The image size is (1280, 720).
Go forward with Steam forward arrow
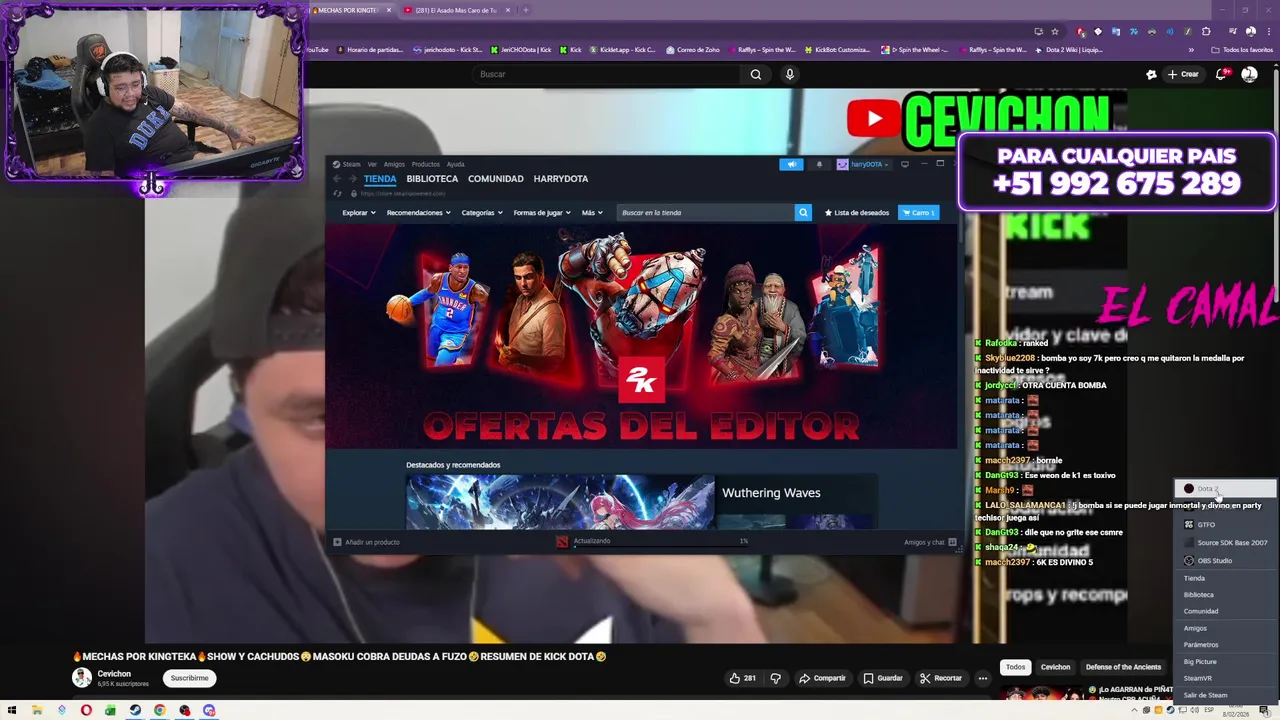point(352,179)
